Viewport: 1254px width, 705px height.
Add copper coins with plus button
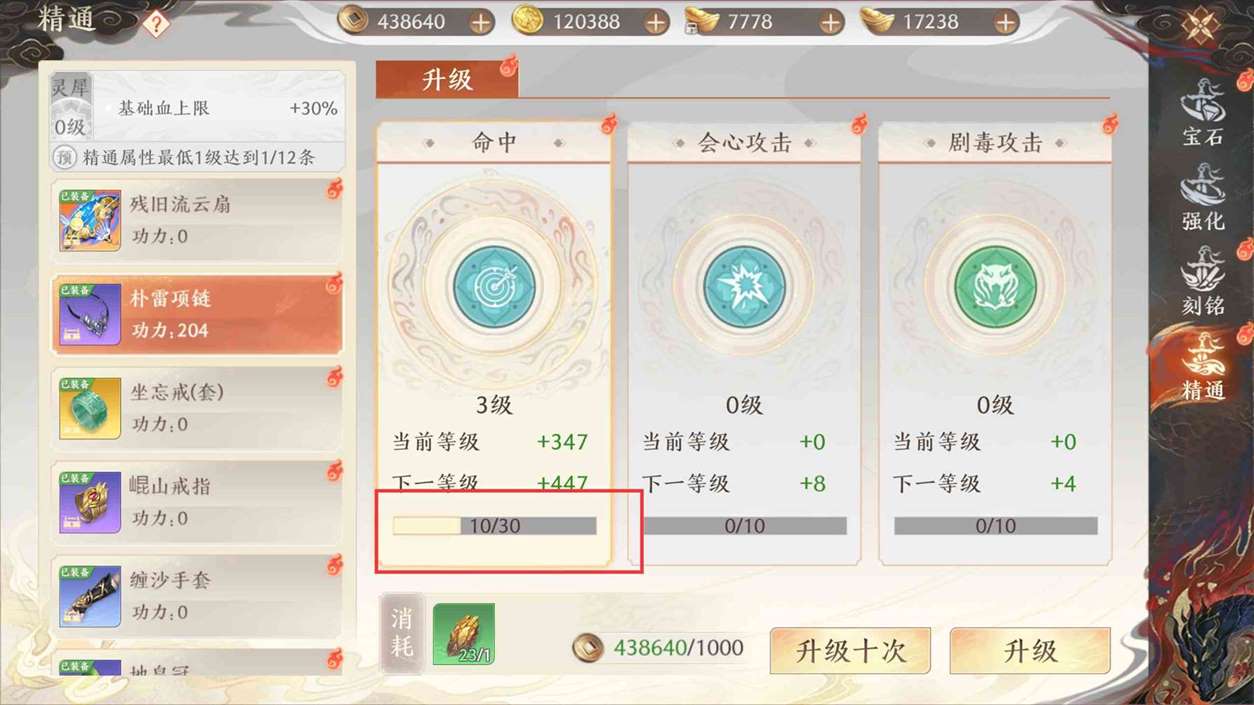(481, 22)
